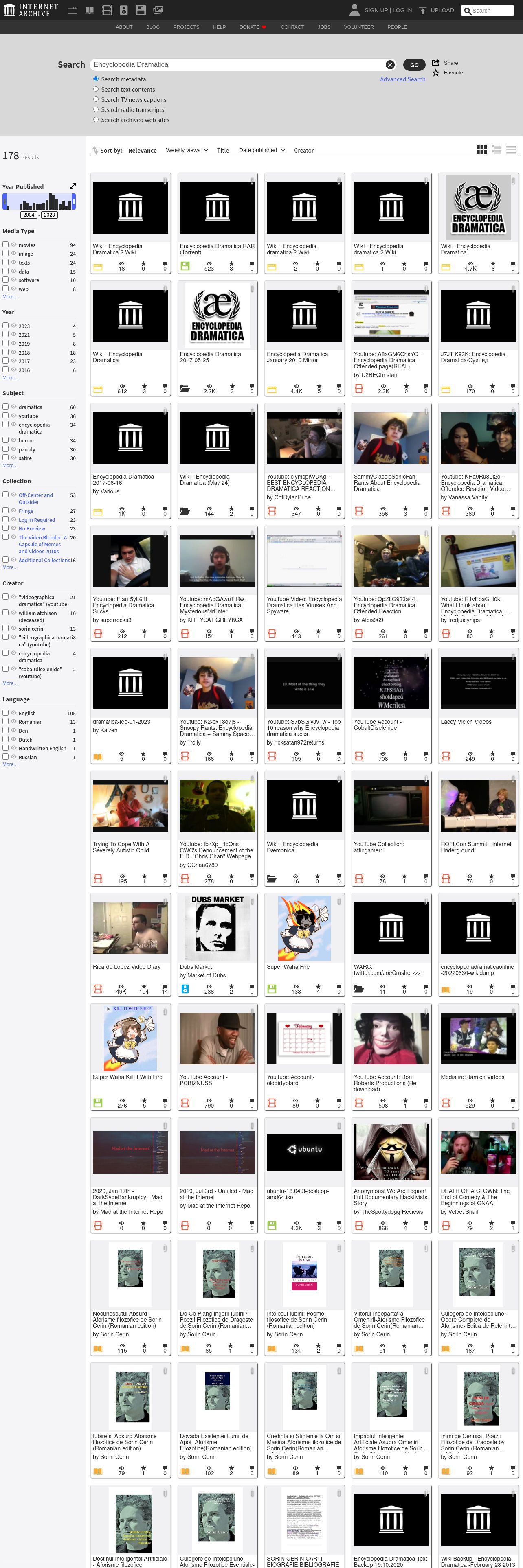Check the humor subject checkbox
The image size is (523, 1568).
(5, 440)
